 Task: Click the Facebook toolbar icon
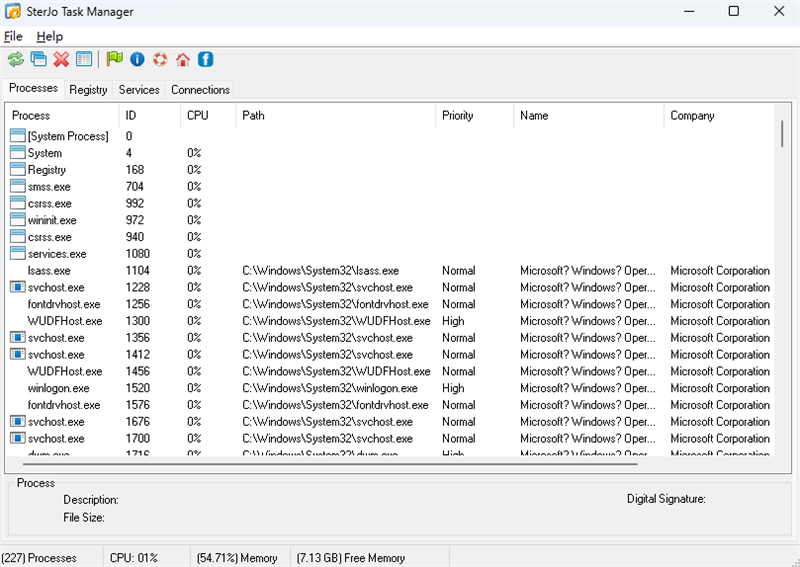[206, 59]
